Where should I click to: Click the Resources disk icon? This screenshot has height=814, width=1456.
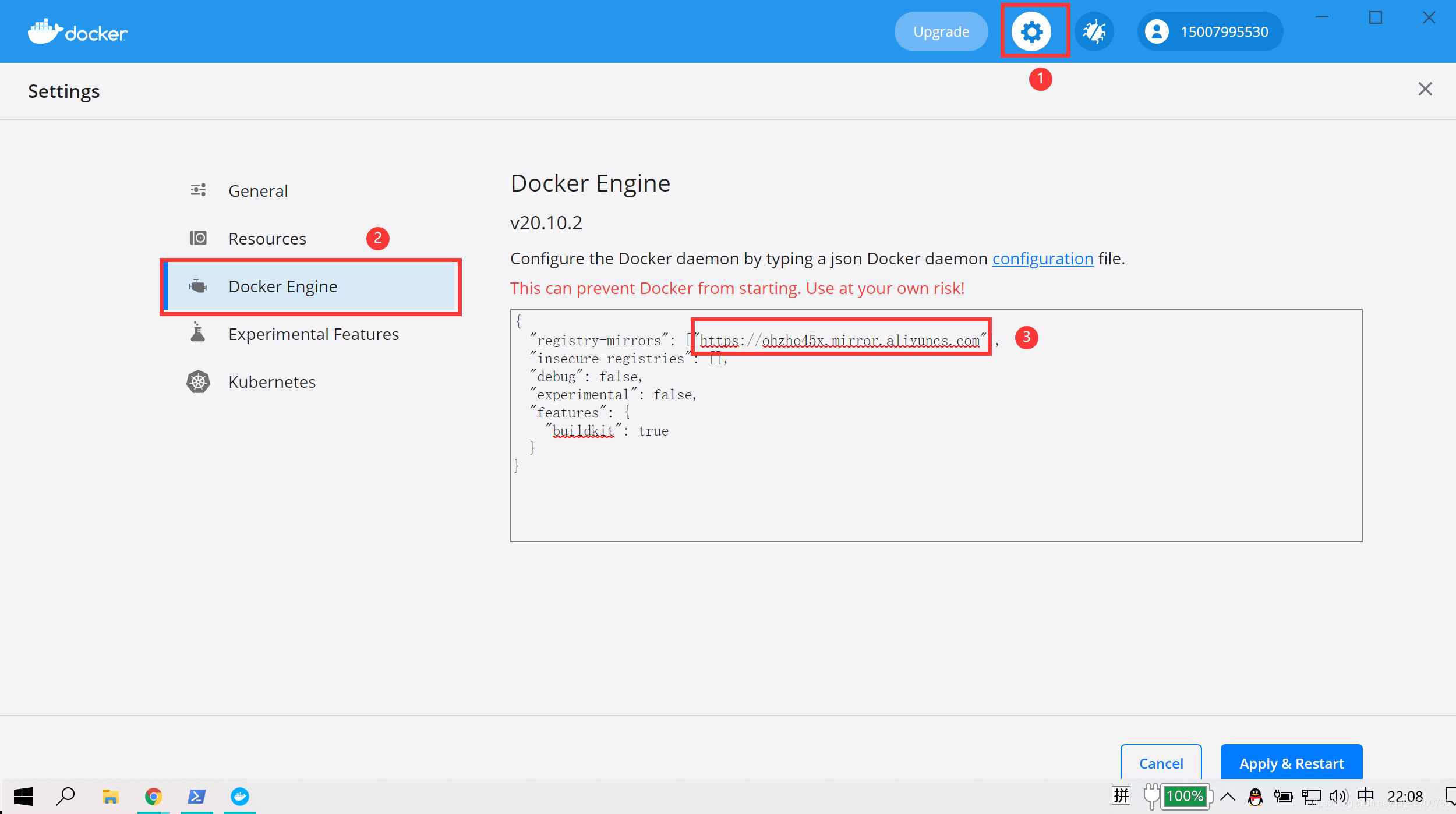[198, 238]
